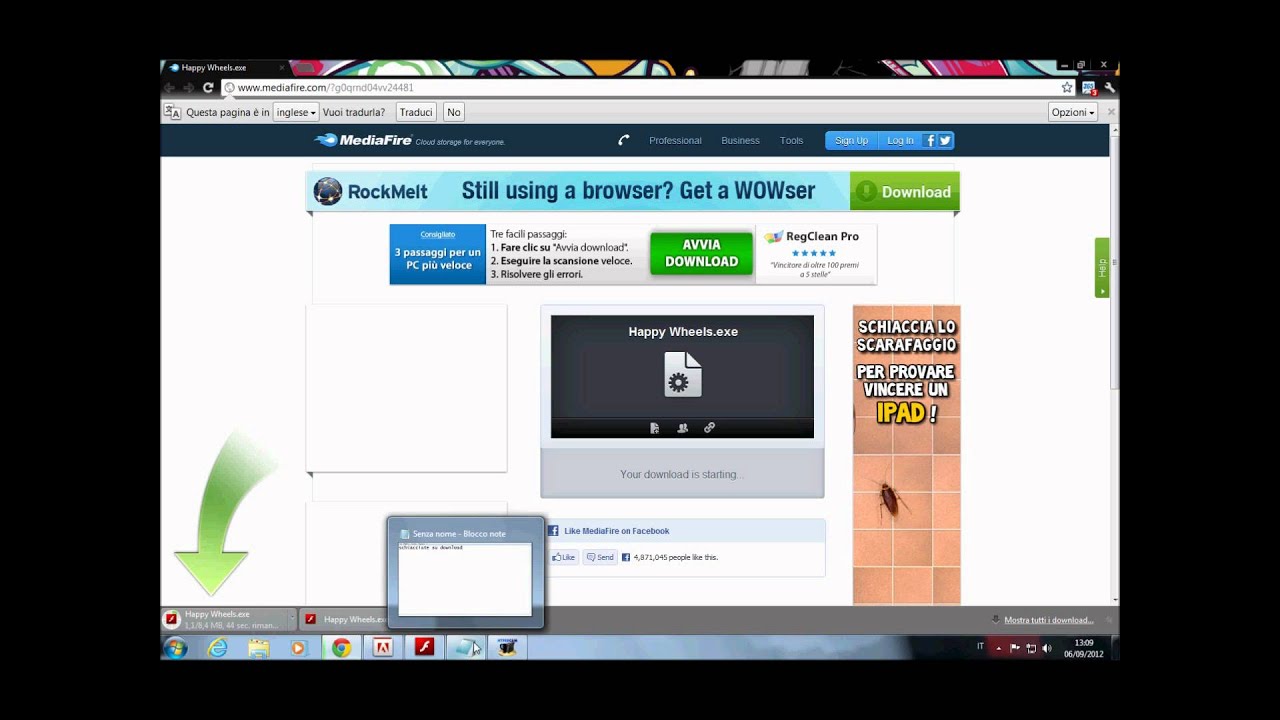Viewport: 1280px width, 720px height.
Task: Click the save-to-account file icon under preview
Action: tap(655, 428)
